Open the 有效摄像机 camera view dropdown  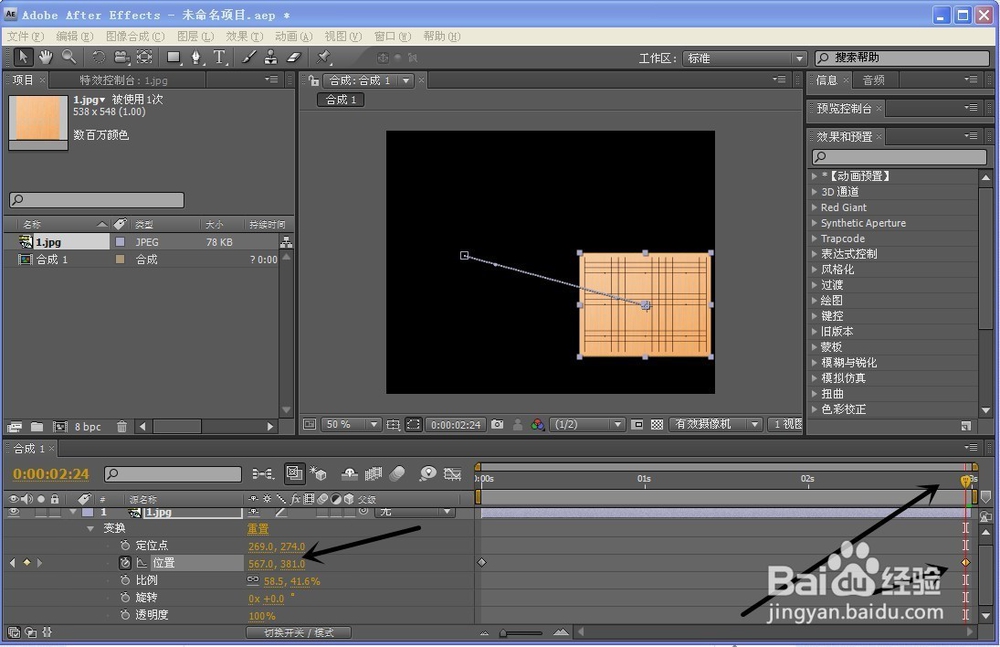(x=716, y=424)
